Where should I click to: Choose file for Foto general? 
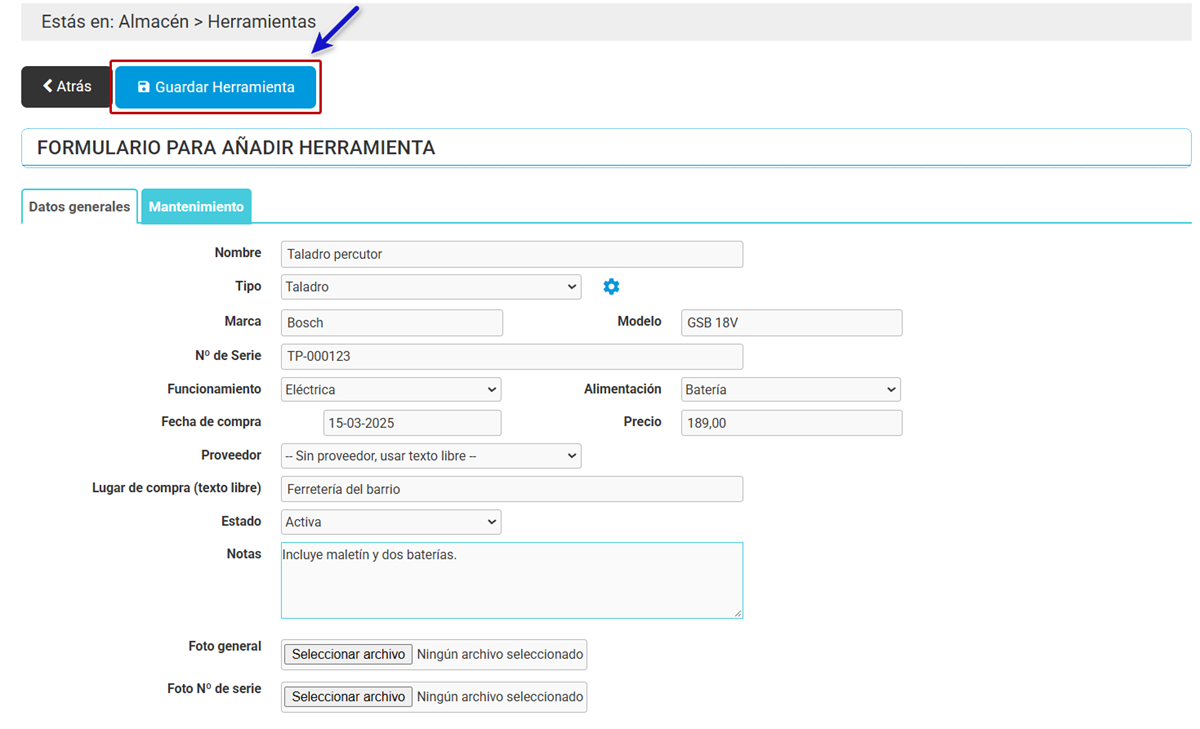[x=348, y=654]
